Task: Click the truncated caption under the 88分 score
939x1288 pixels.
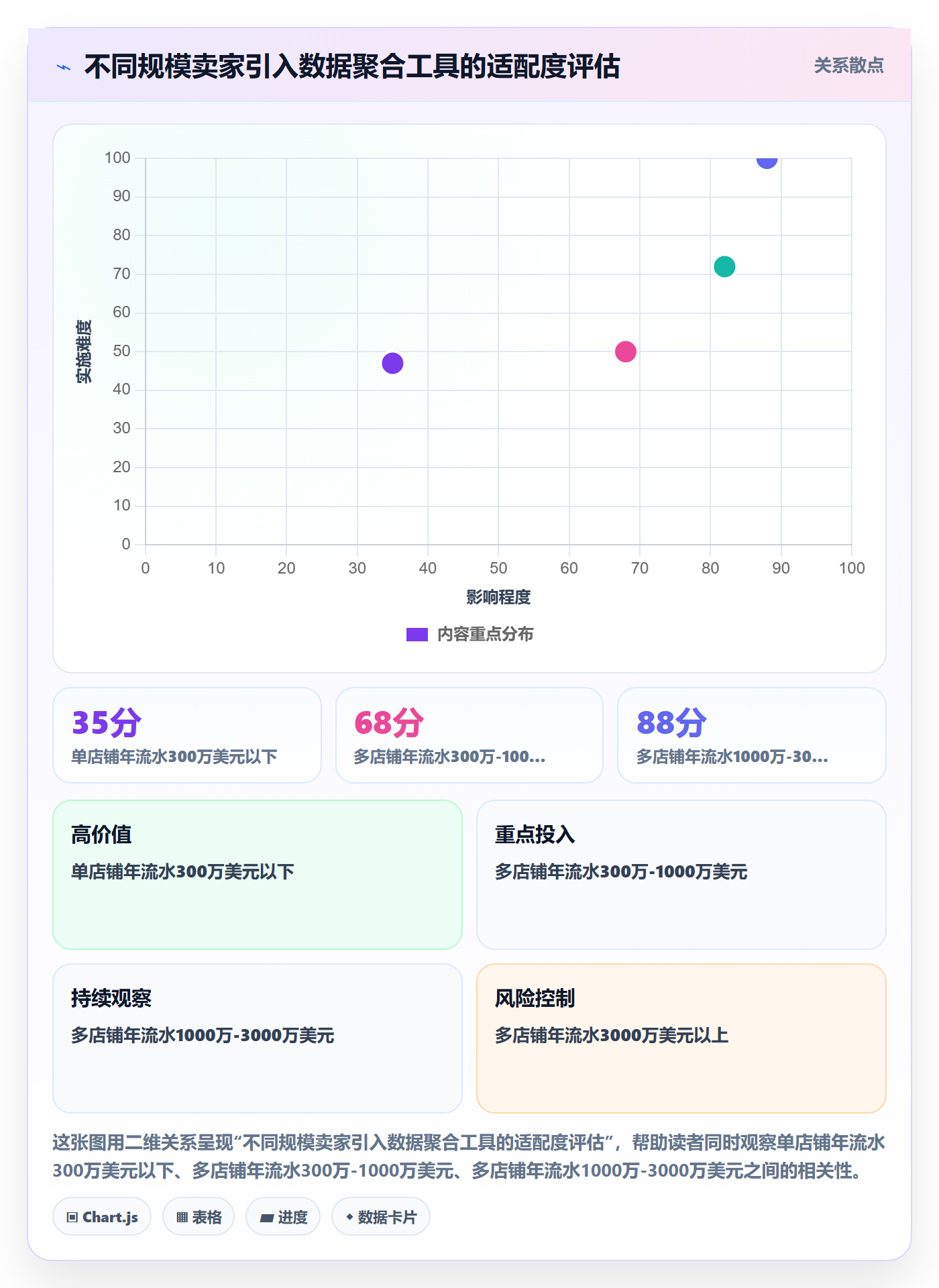Action: [x=732, y=757]
